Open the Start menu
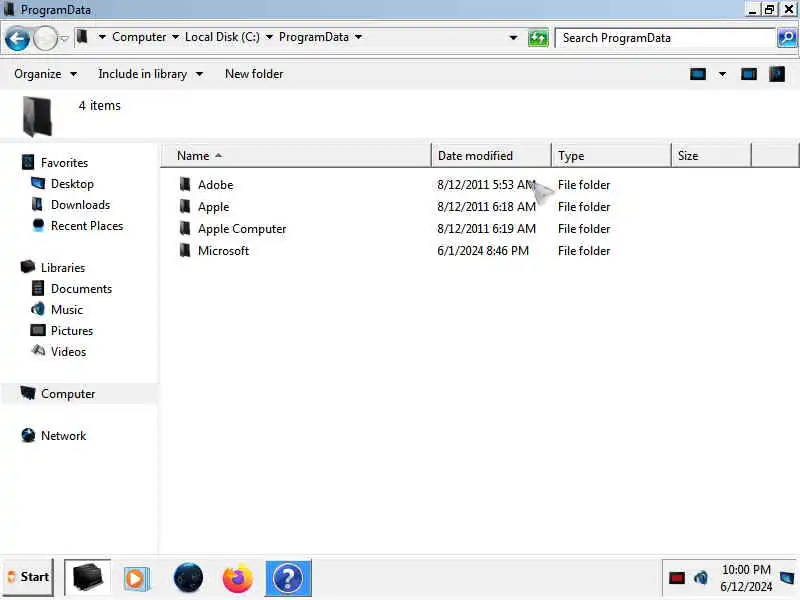Viewport: 800px width, 600px height. (x=28, y=577)
